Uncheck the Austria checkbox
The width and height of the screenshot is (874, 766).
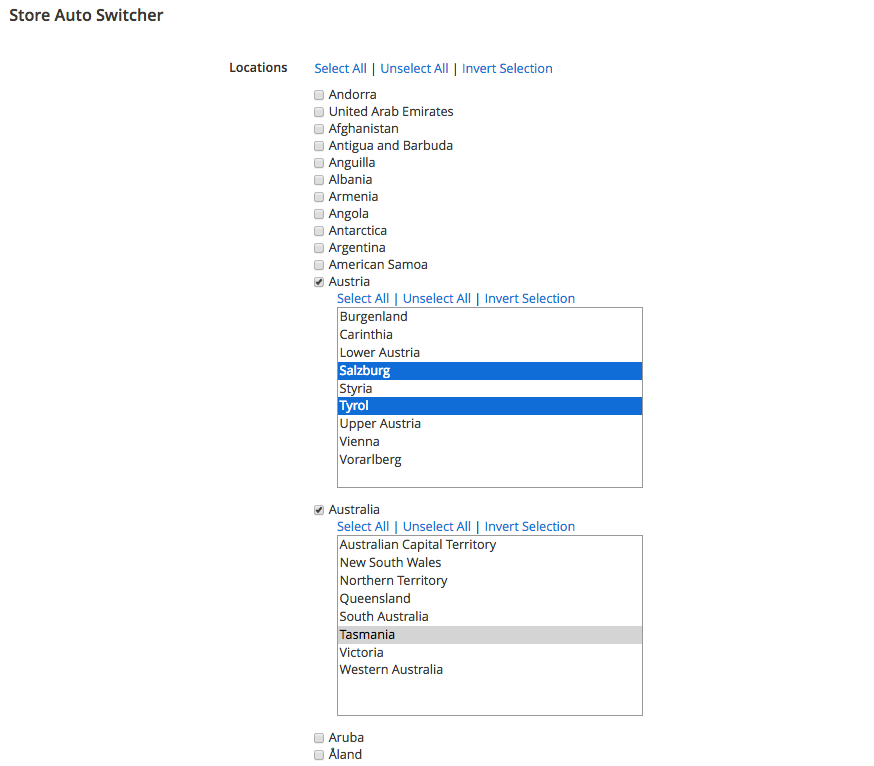pos(319,282)
